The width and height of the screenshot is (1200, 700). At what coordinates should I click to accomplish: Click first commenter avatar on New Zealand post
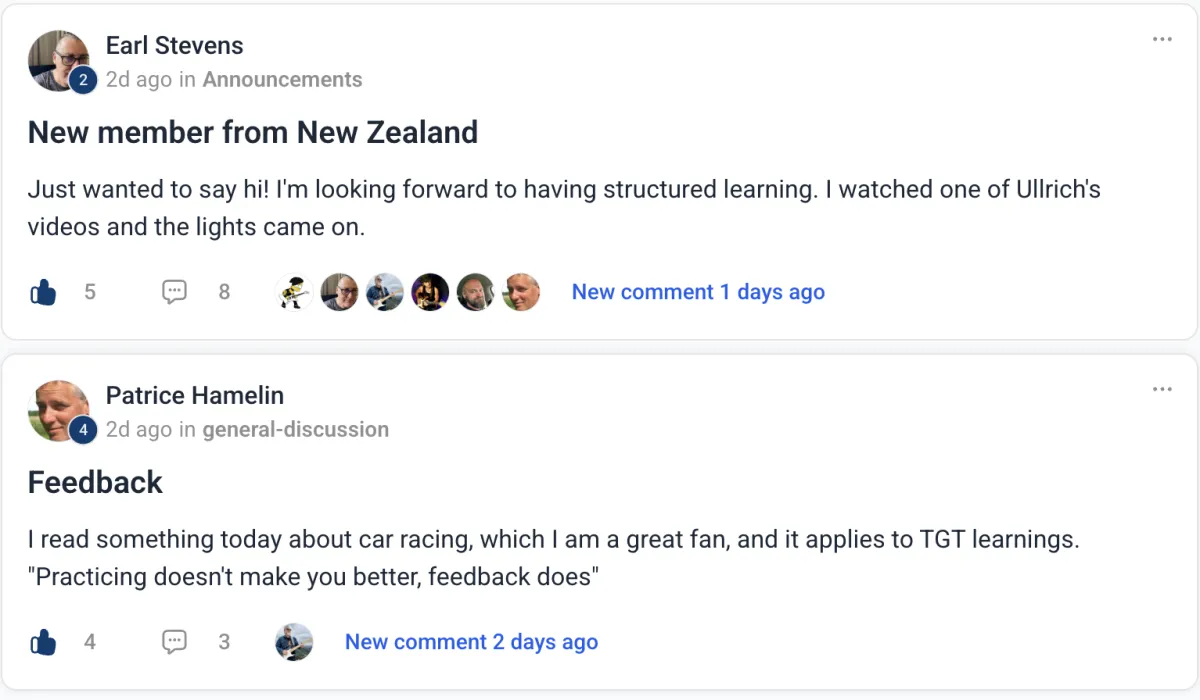pos(294,292)
